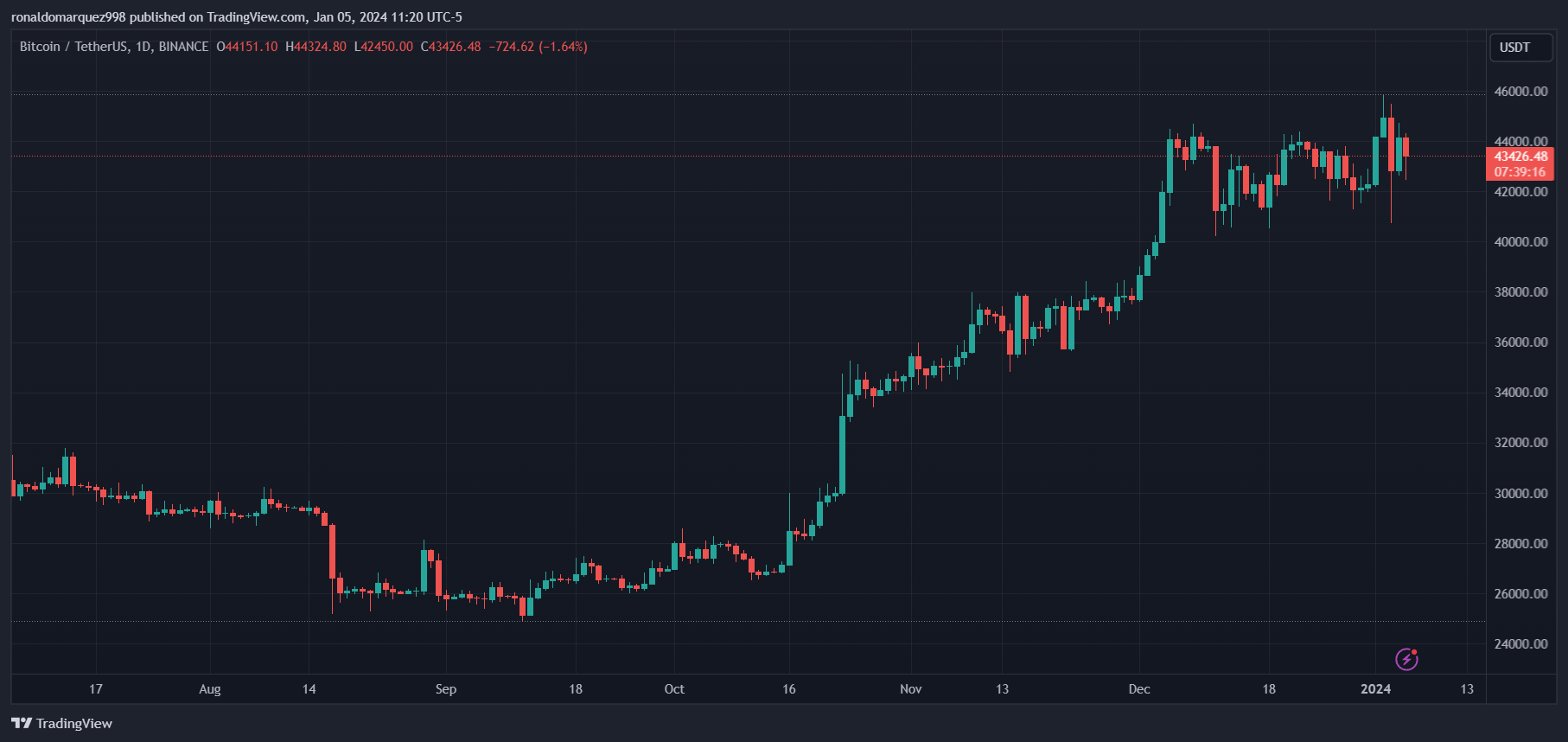Click the "Oct" label on the time axis

click(x=674, y=689)
